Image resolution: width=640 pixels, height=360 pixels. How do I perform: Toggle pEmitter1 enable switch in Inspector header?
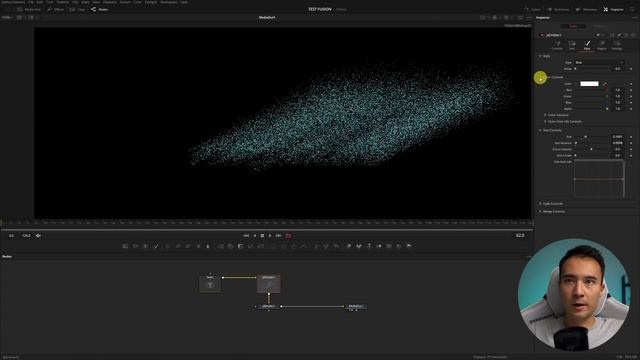[x=542, y=35]
